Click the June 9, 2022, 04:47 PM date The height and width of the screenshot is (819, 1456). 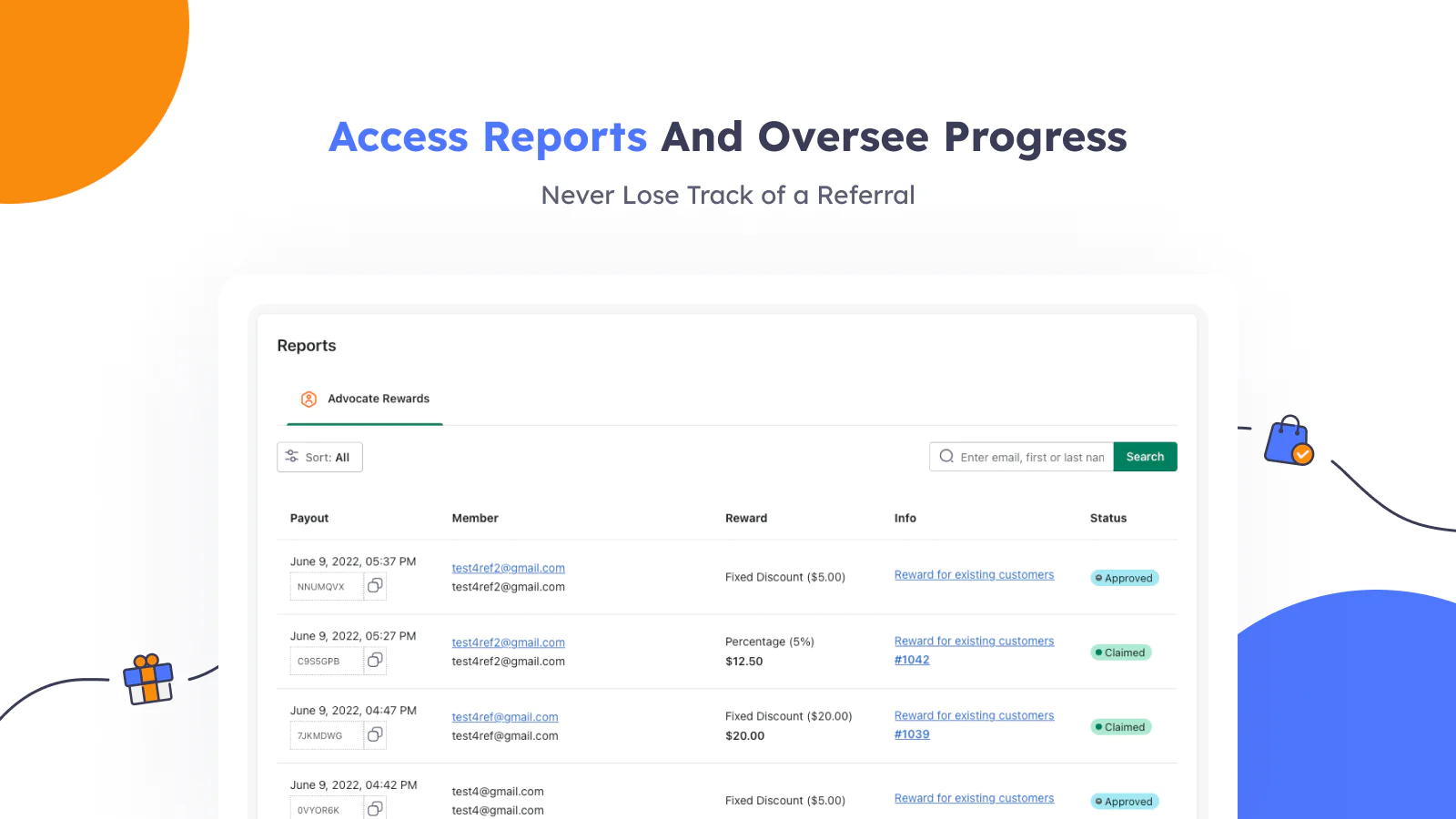click(x=353, y=711)
